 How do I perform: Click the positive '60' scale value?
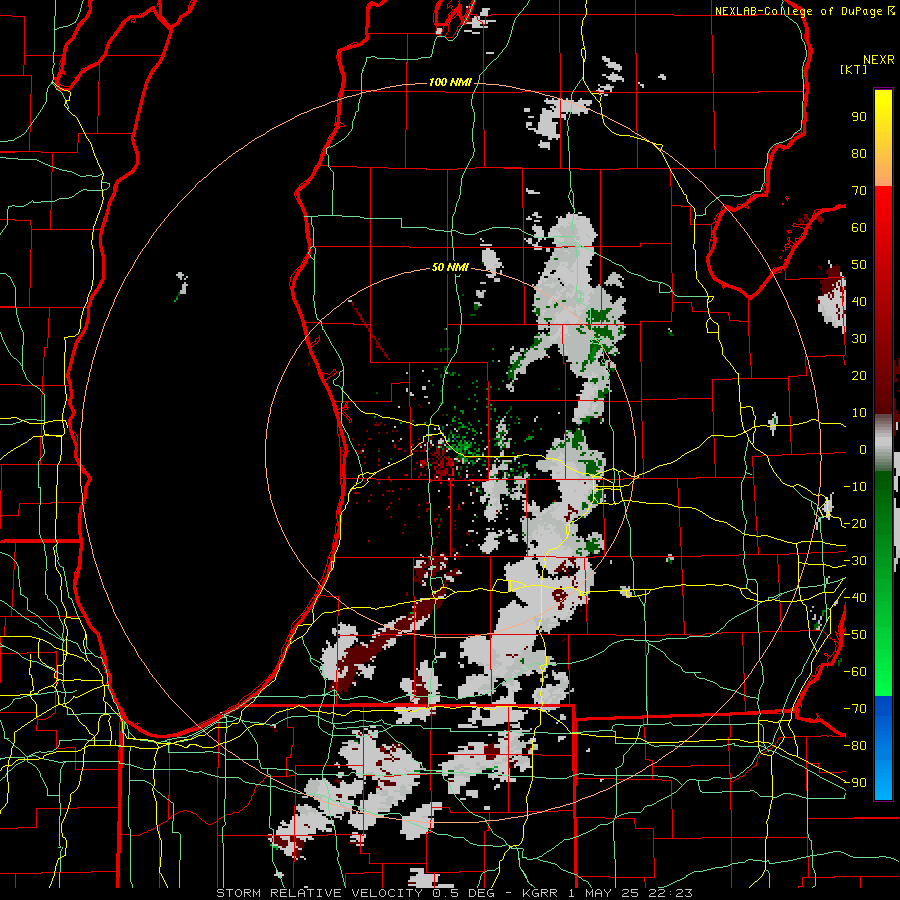(859, 227)
